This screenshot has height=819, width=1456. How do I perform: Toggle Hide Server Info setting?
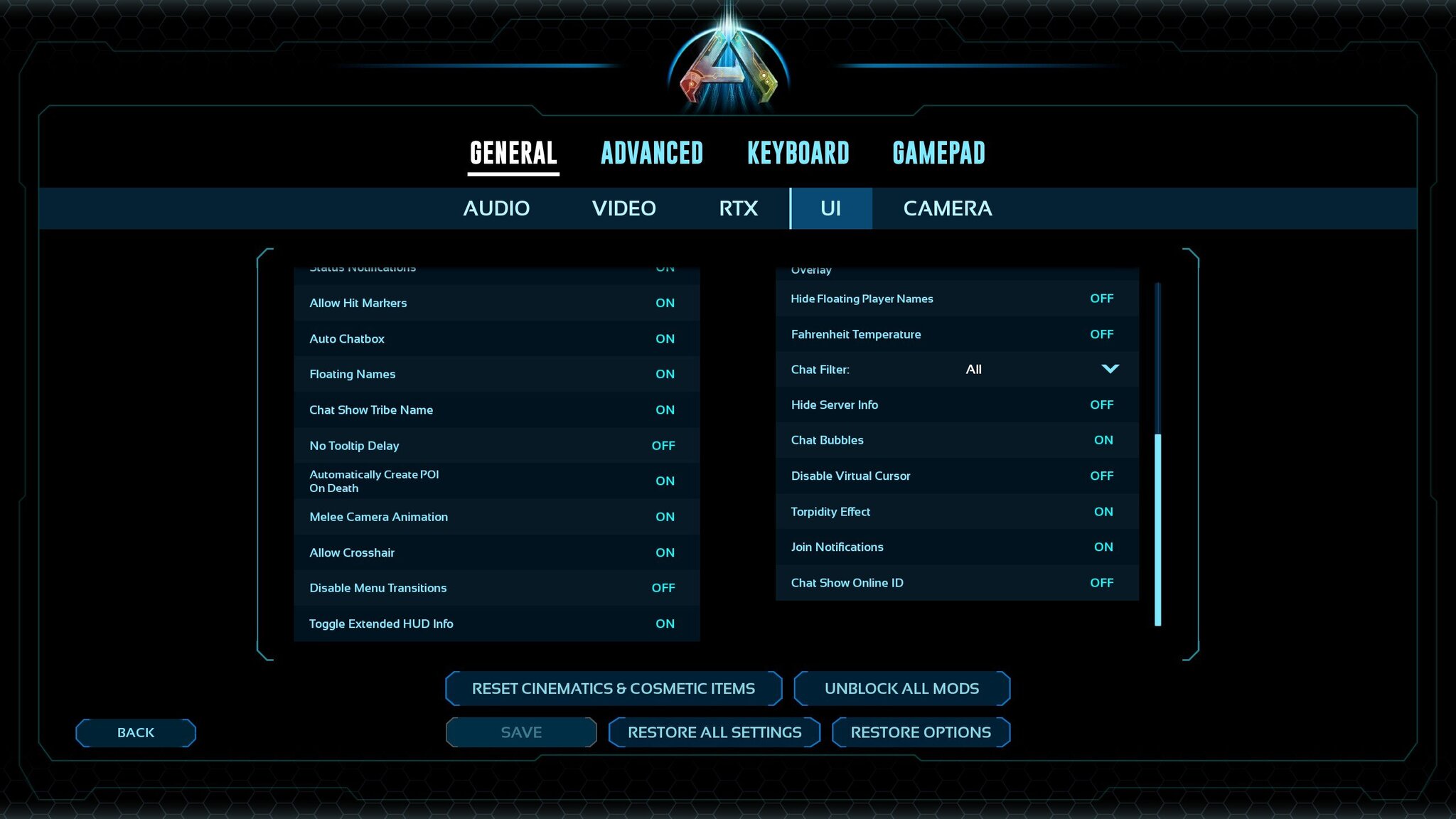pos(1101,405)
